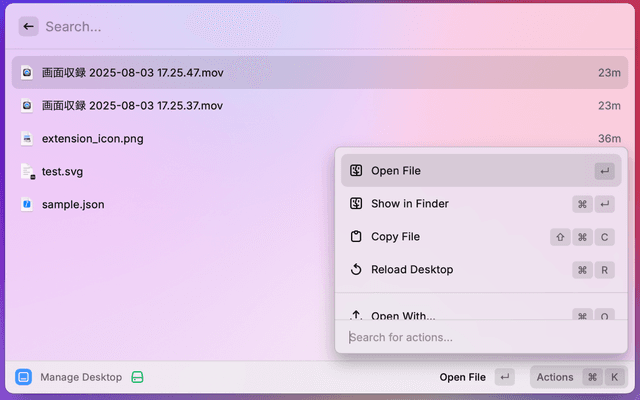
Task: Click the sample.json file icon
Action: pyautogui.click(x=27, y=205)
